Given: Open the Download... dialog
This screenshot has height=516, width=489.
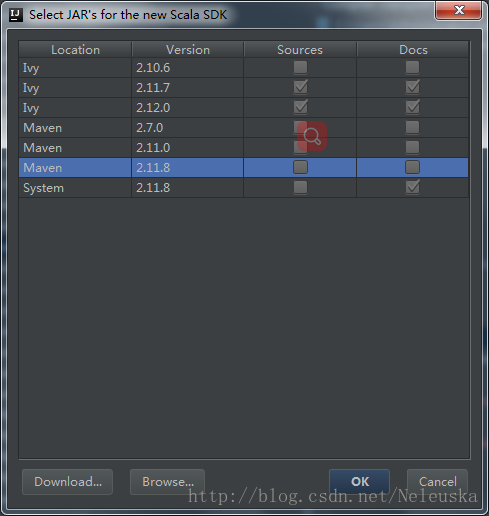Looking at the screenshot, I should [x=68, y=482].
